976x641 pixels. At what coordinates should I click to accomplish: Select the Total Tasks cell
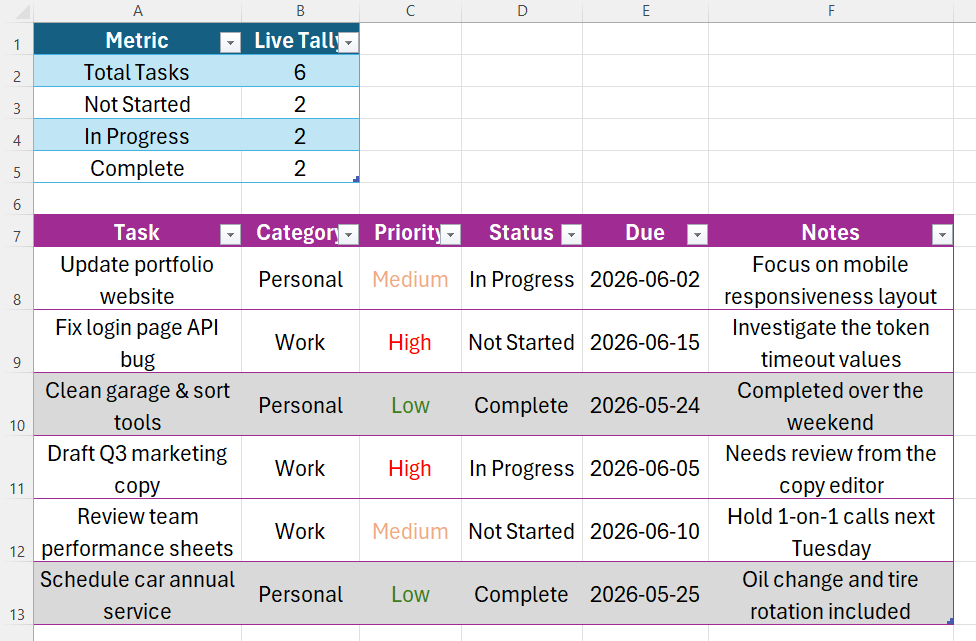click(138, 71)
